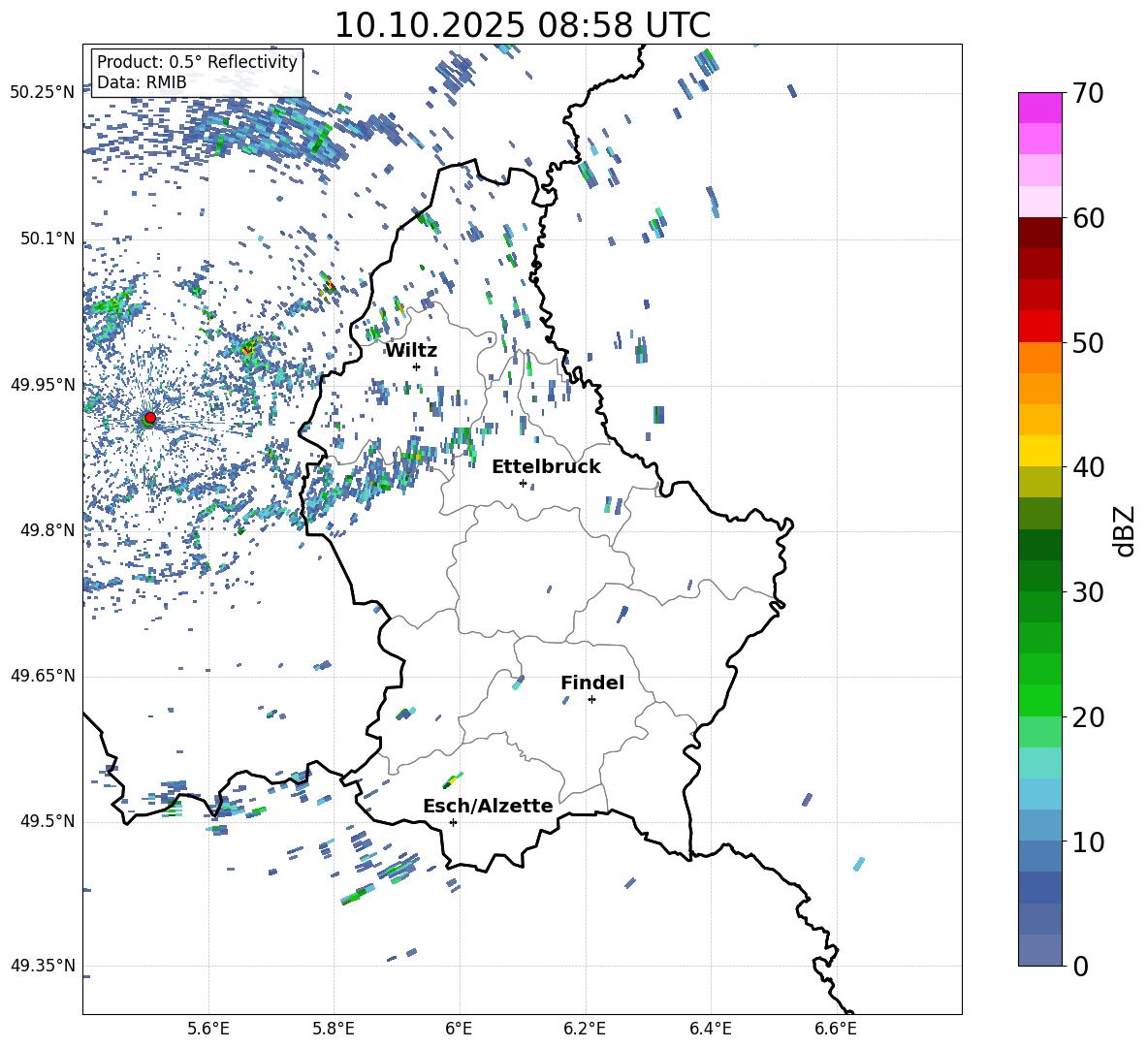
Task: Click the colorbar tick label '0'
Action: (1080, 966)
